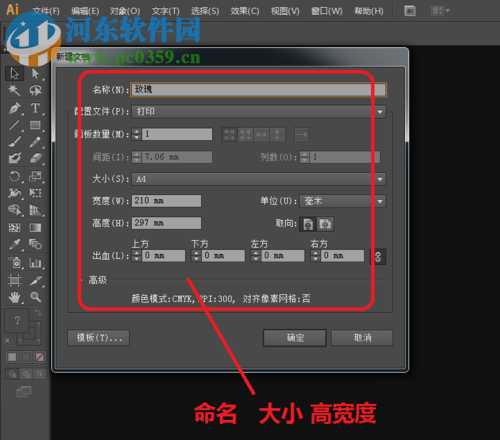Select the Selection (black arrow) tool

click(14, 73)
